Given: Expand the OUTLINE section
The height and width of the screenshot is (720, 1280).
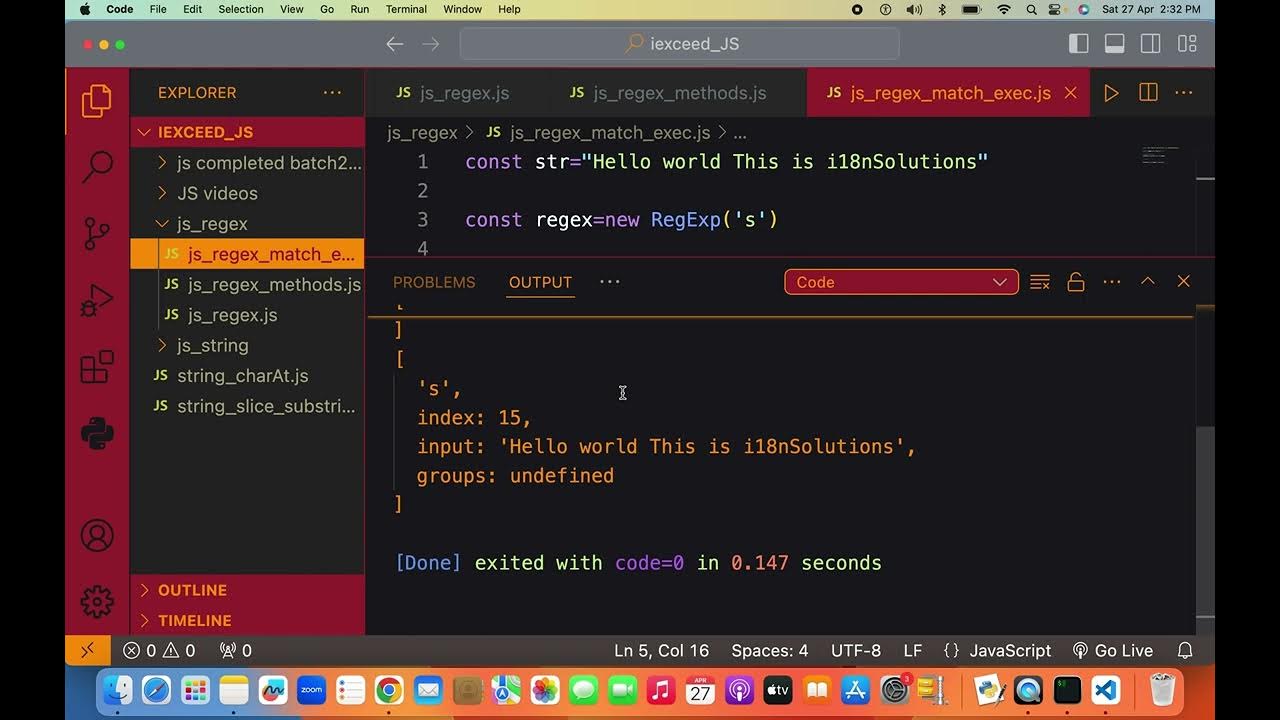Looking at the screenshot, I should pyautogui.click(x=247, y=590).
